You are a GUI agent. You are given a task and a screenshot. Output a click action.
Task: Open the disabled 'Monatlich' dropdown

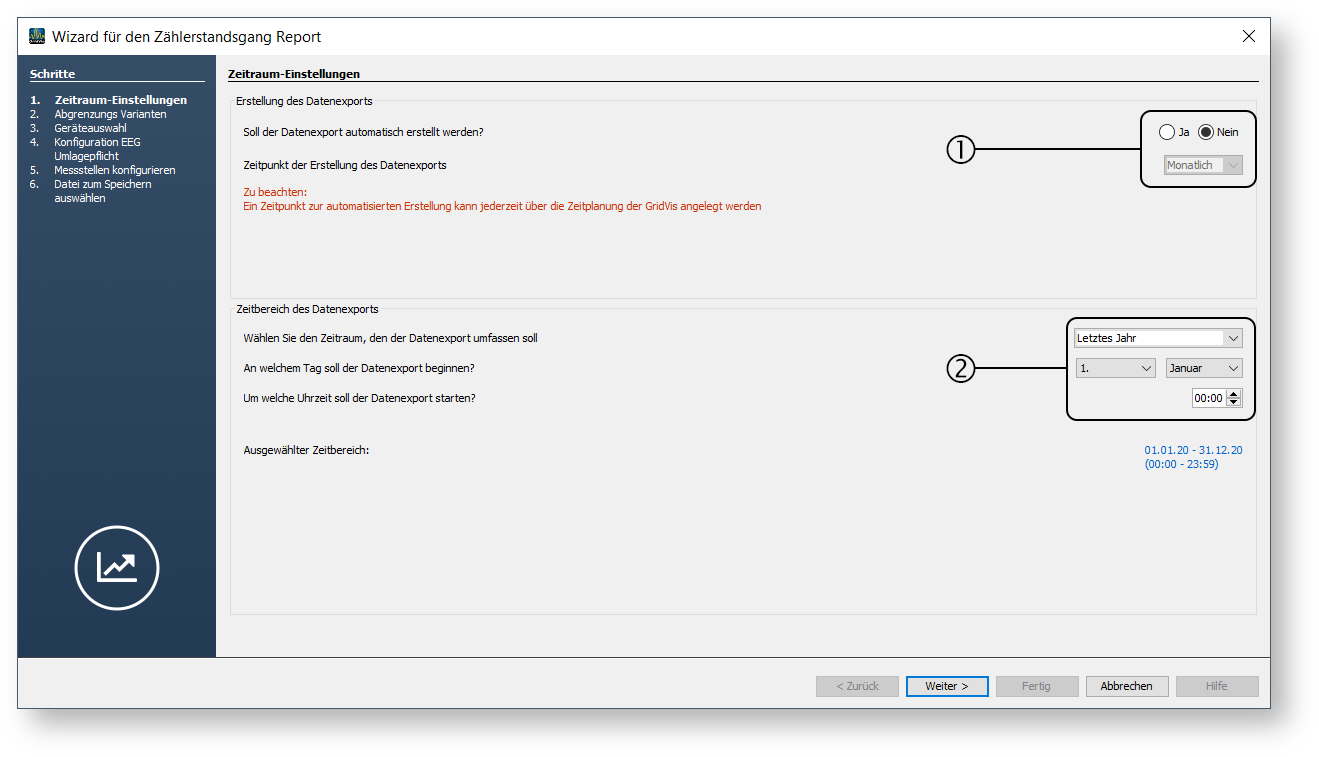(1204, 165)
